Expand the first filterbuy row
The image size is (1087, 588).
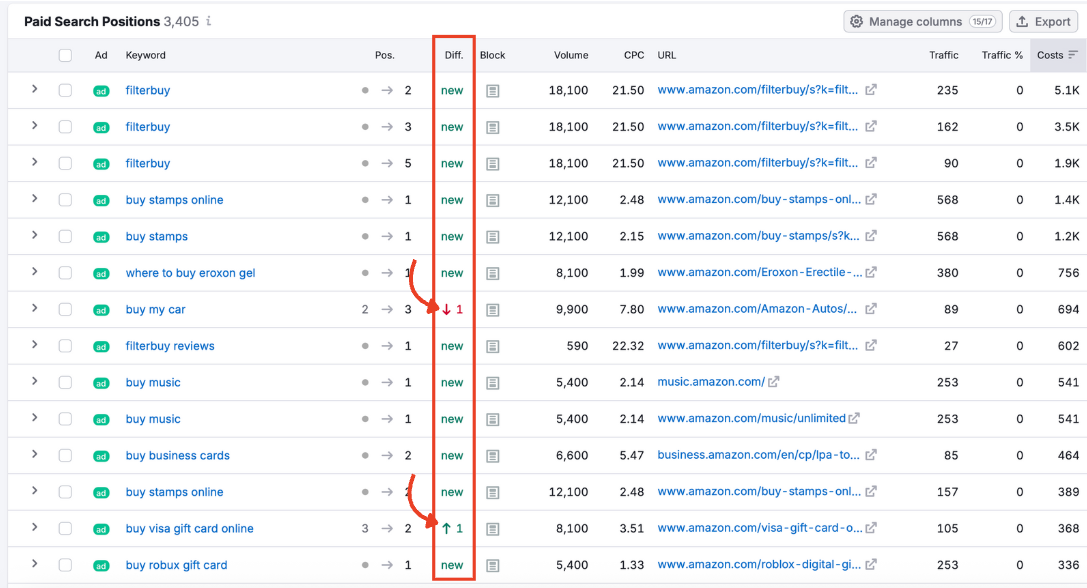[x=33, y=90]
